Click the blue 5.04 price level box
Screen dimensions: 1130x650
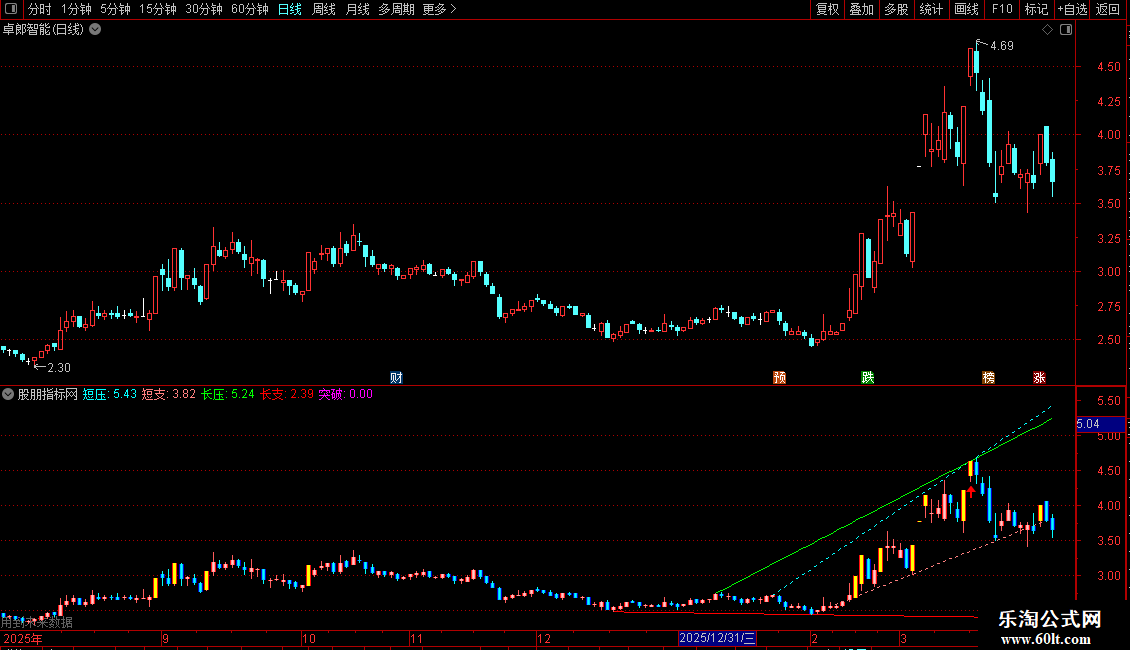pyautogui.click(x=1100, y=424)
